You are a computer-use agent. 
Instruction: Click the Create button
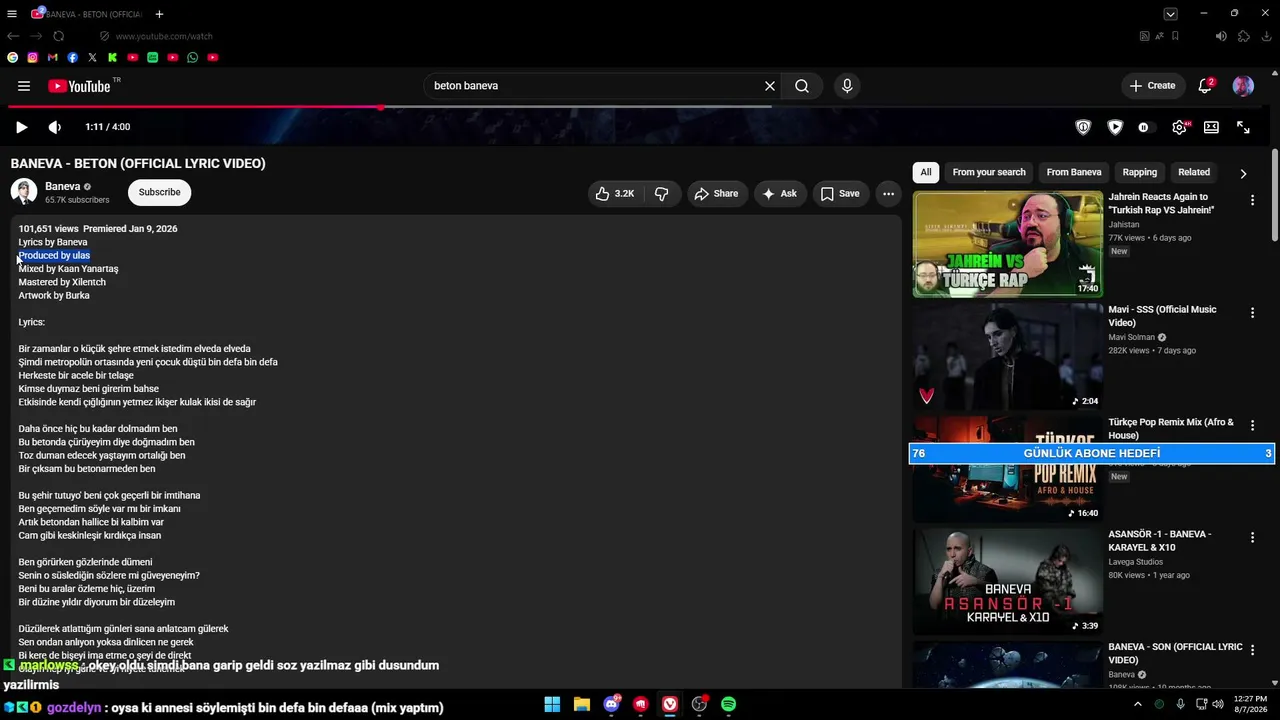[x=1152, y=86]
